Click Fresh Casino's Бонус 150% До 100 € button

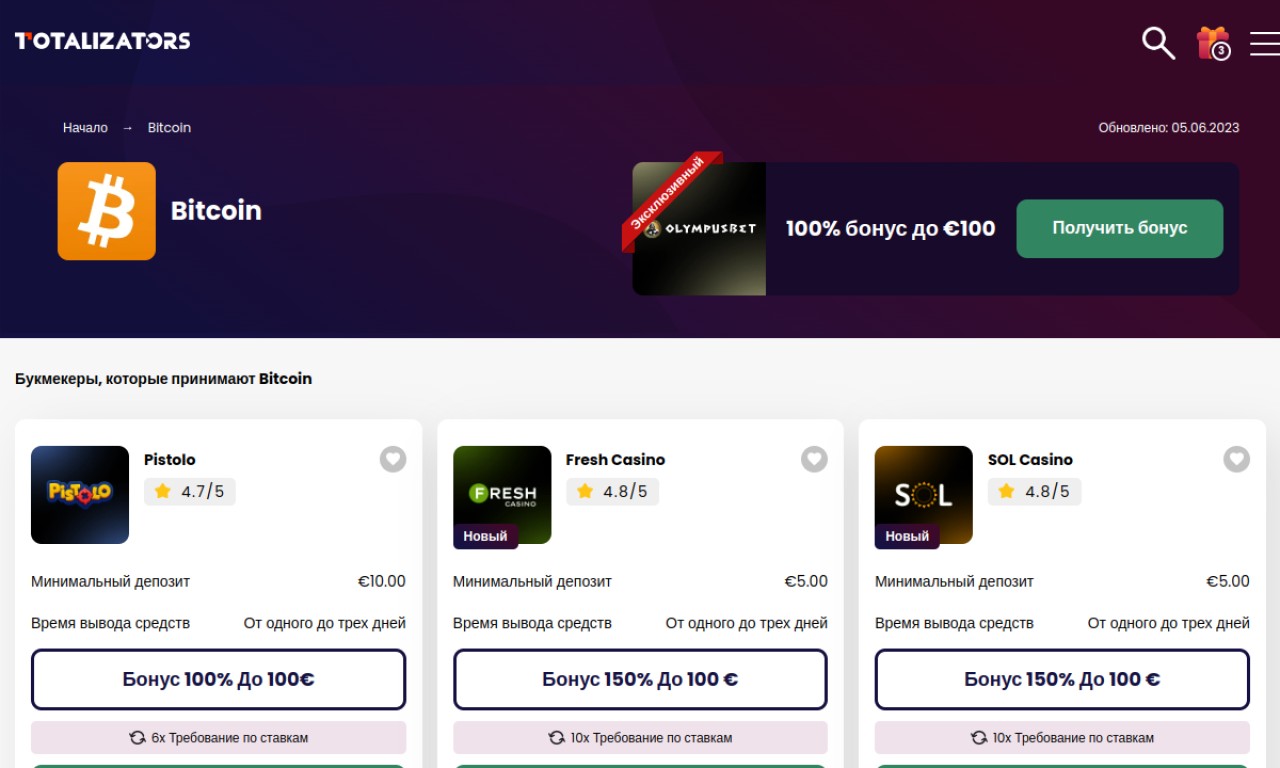tap(641, 680)
